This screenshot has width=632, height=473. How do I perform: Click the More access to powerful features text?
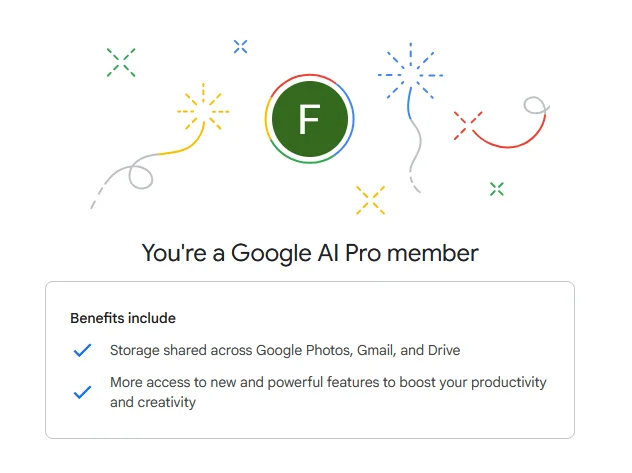[x=328, y=382]
